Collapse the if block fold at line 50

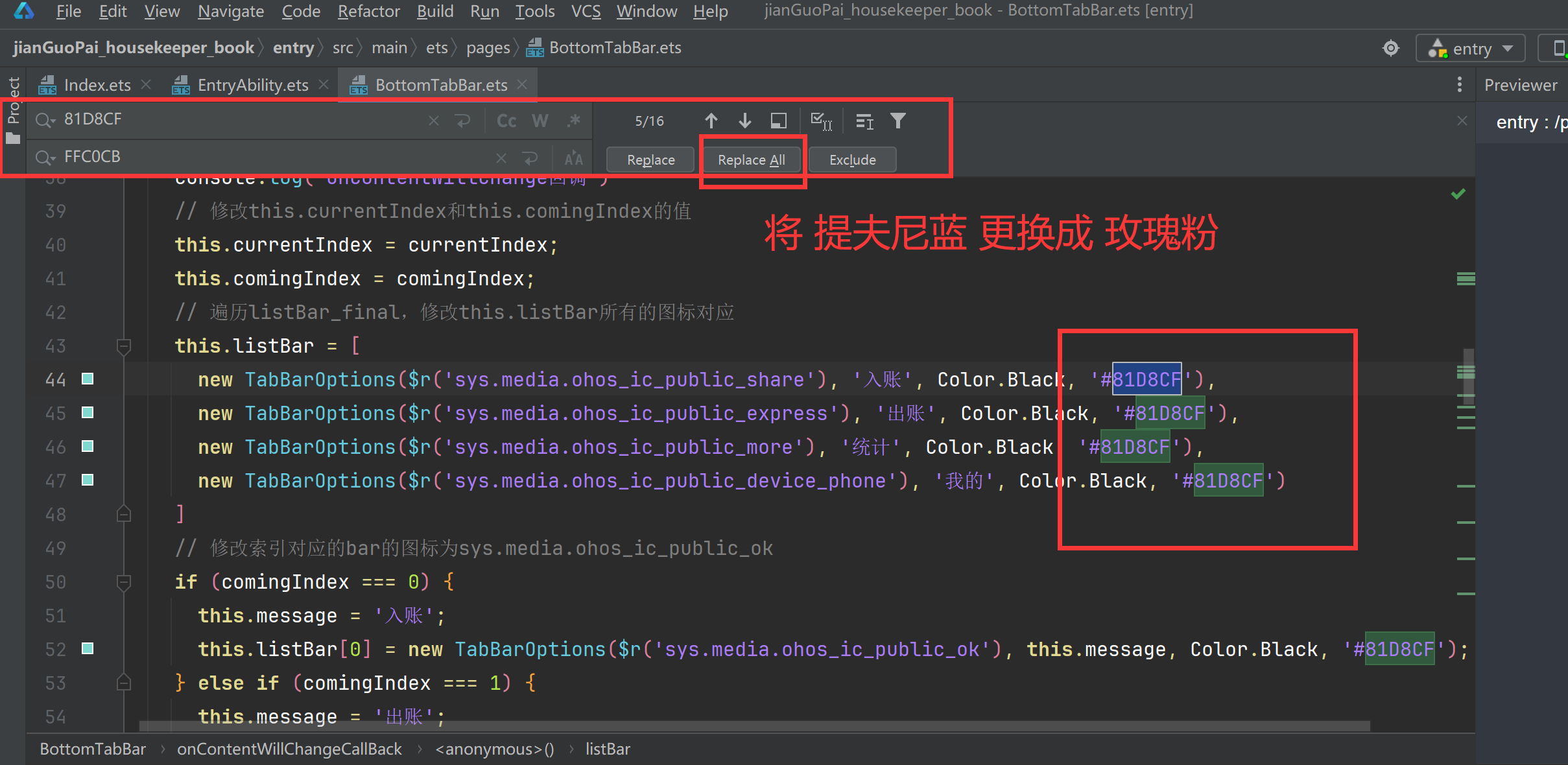tap(124, 582)
